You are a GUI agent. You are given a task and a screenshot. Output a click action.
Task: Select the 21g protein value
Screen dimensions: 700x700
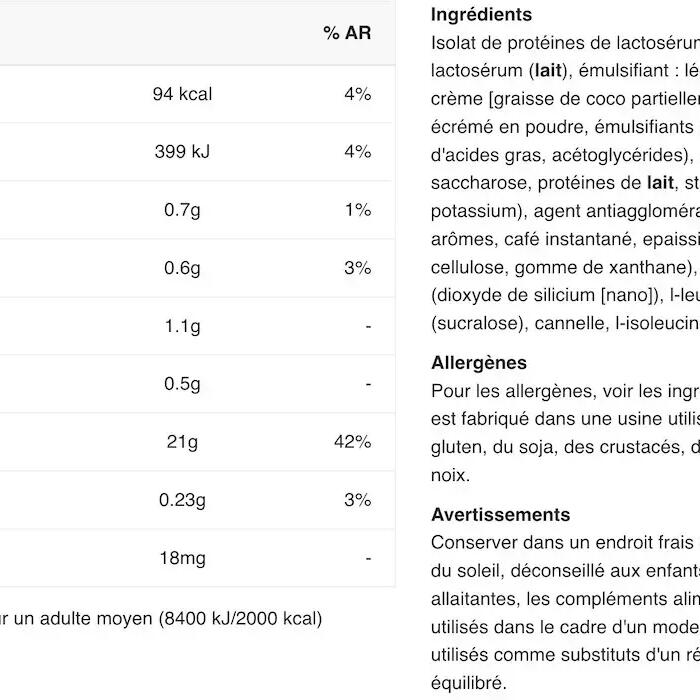coord(182,442)
